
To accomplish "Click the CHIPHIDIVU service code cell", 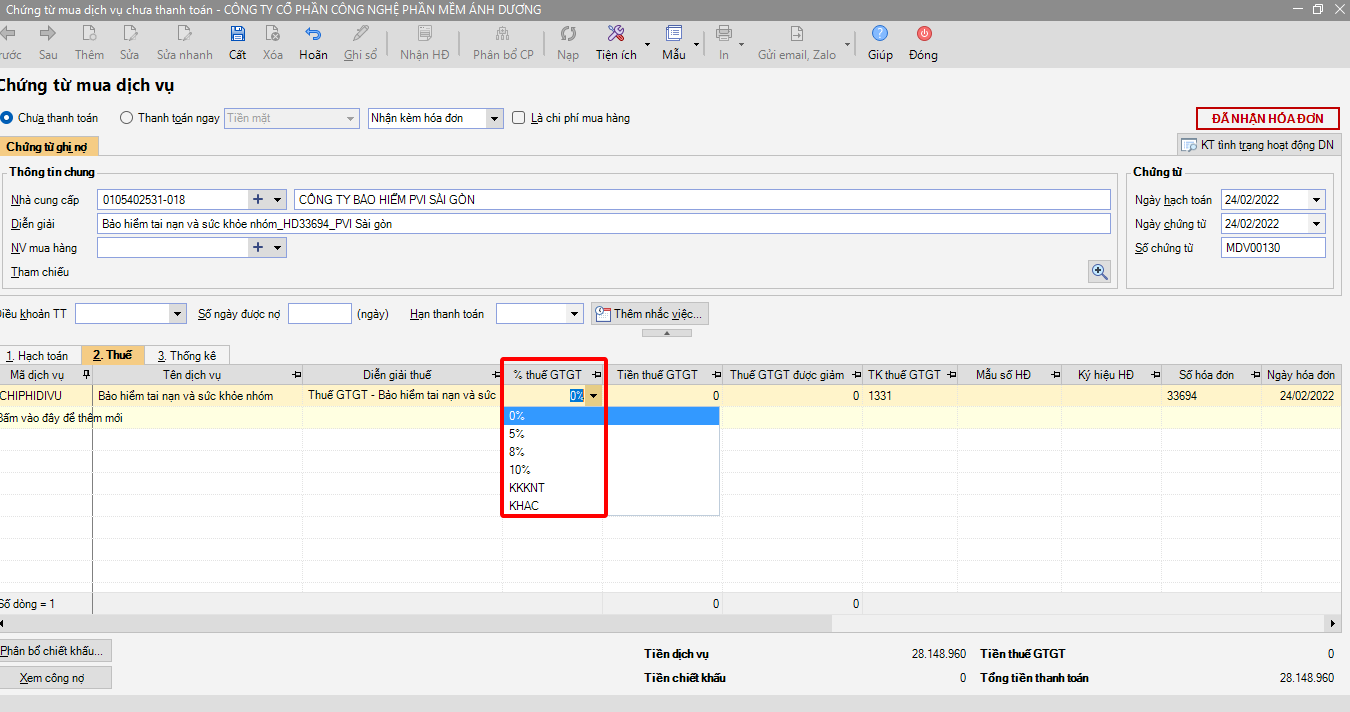I will click(46, 396).
